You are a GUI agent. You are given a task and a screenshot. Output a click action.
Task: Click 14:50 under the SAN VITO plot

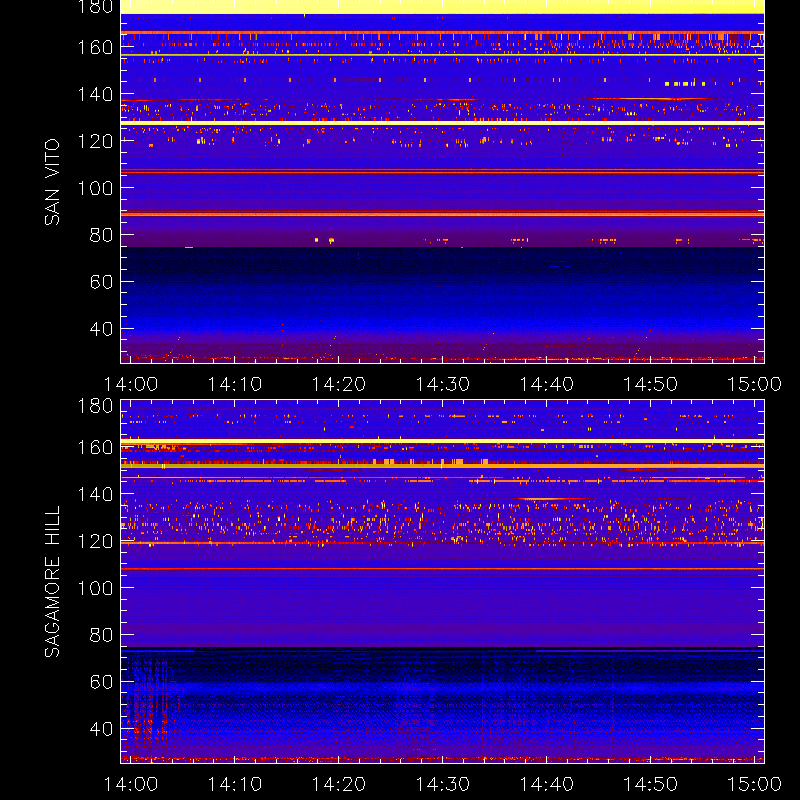[651, 384]
